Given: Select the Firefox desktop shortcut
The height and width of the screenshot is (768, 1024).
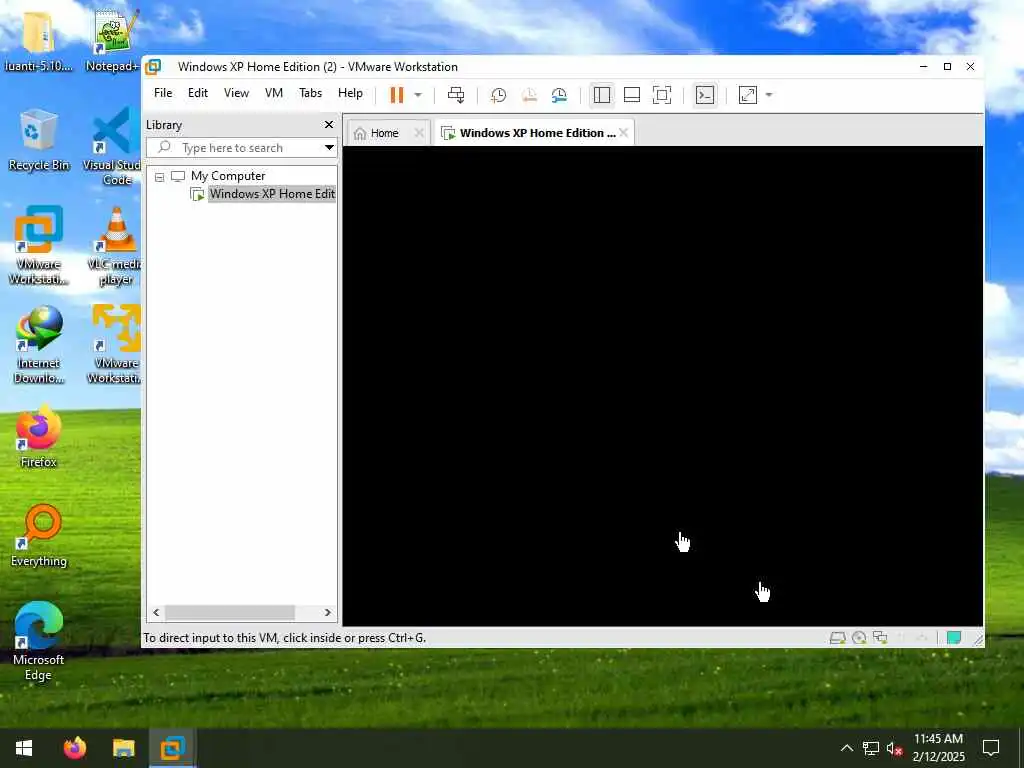Looking at the screenshot, I should 39,438.
